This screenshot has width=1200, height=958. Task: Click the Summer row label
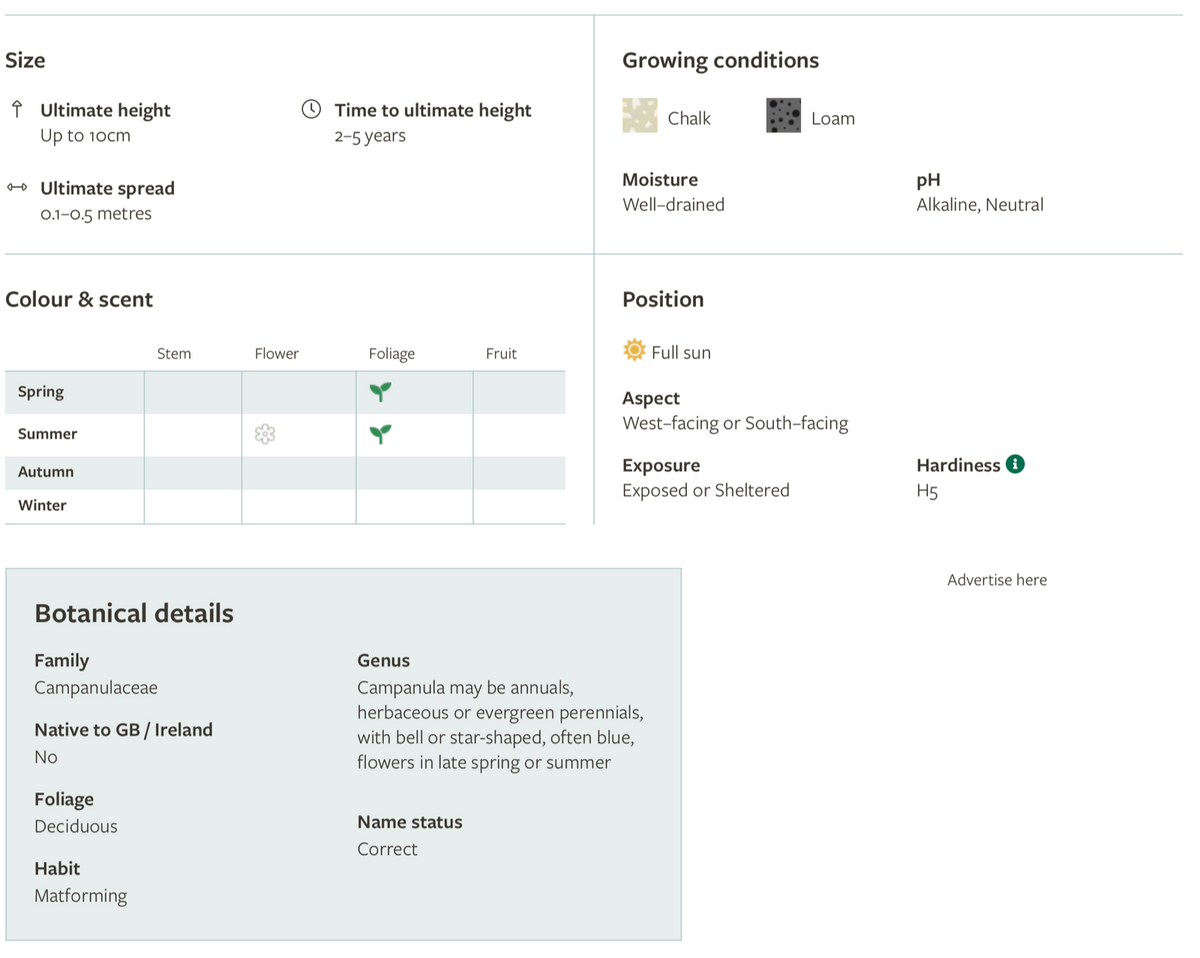pyautogui.click(x=48, y=434)
